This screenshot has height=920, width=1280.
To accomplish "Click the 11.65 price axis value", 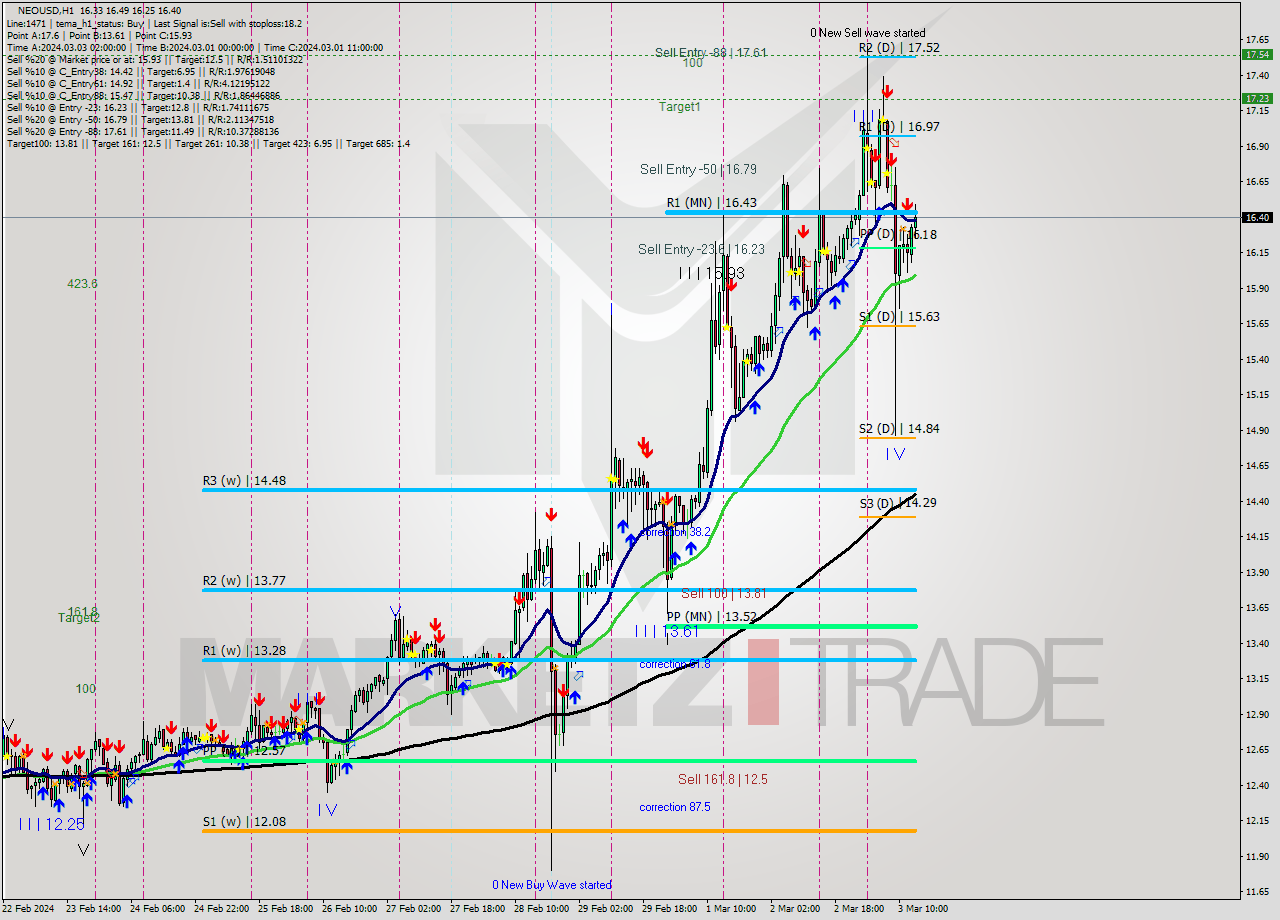I will (x=1257, y=892).
